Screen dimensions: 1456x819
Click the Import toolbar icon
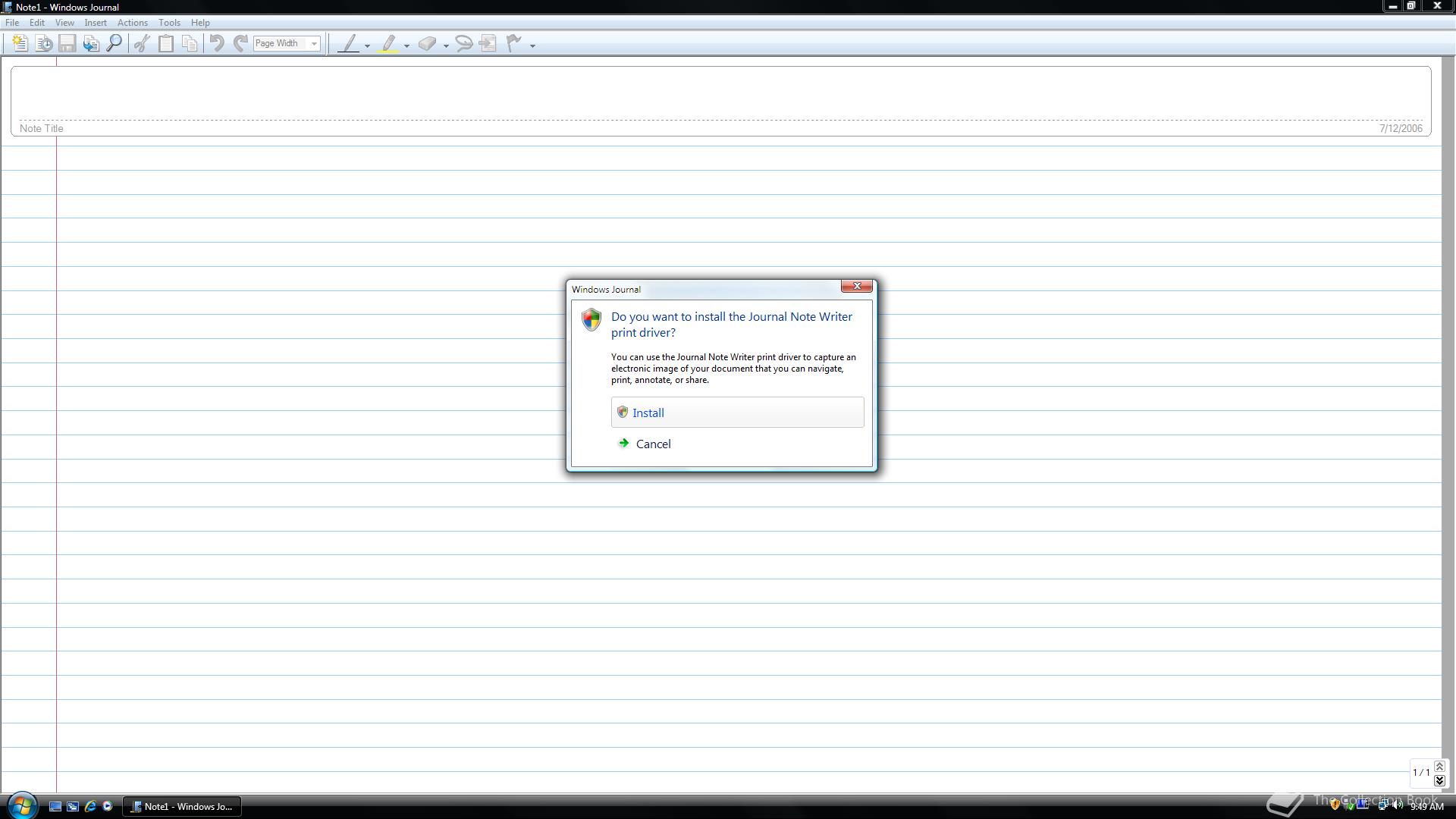click(x=91, y=43)
